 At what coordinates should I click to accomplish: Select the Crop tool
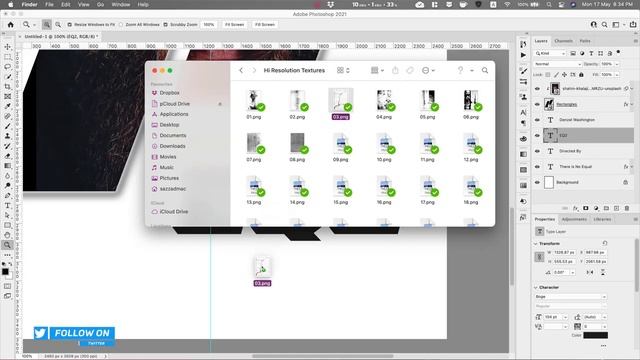point(7,87)
